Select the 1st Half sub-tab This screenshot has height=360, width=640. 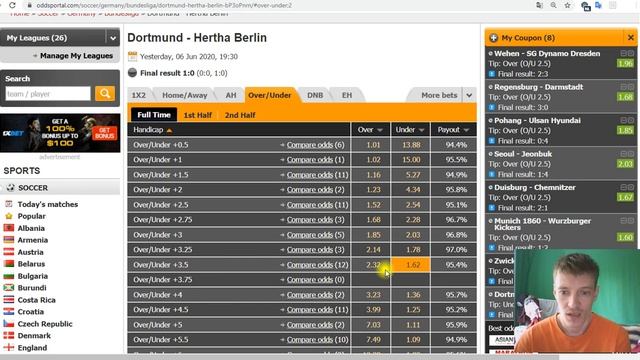[x=198, y=115]
